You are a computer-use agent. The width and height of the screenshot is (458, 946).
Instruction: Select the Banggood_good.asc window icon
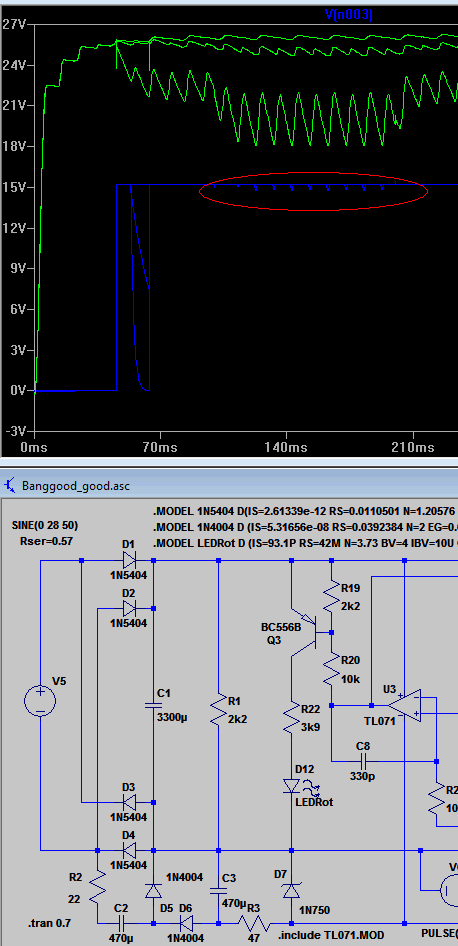(x=10, y=485)
